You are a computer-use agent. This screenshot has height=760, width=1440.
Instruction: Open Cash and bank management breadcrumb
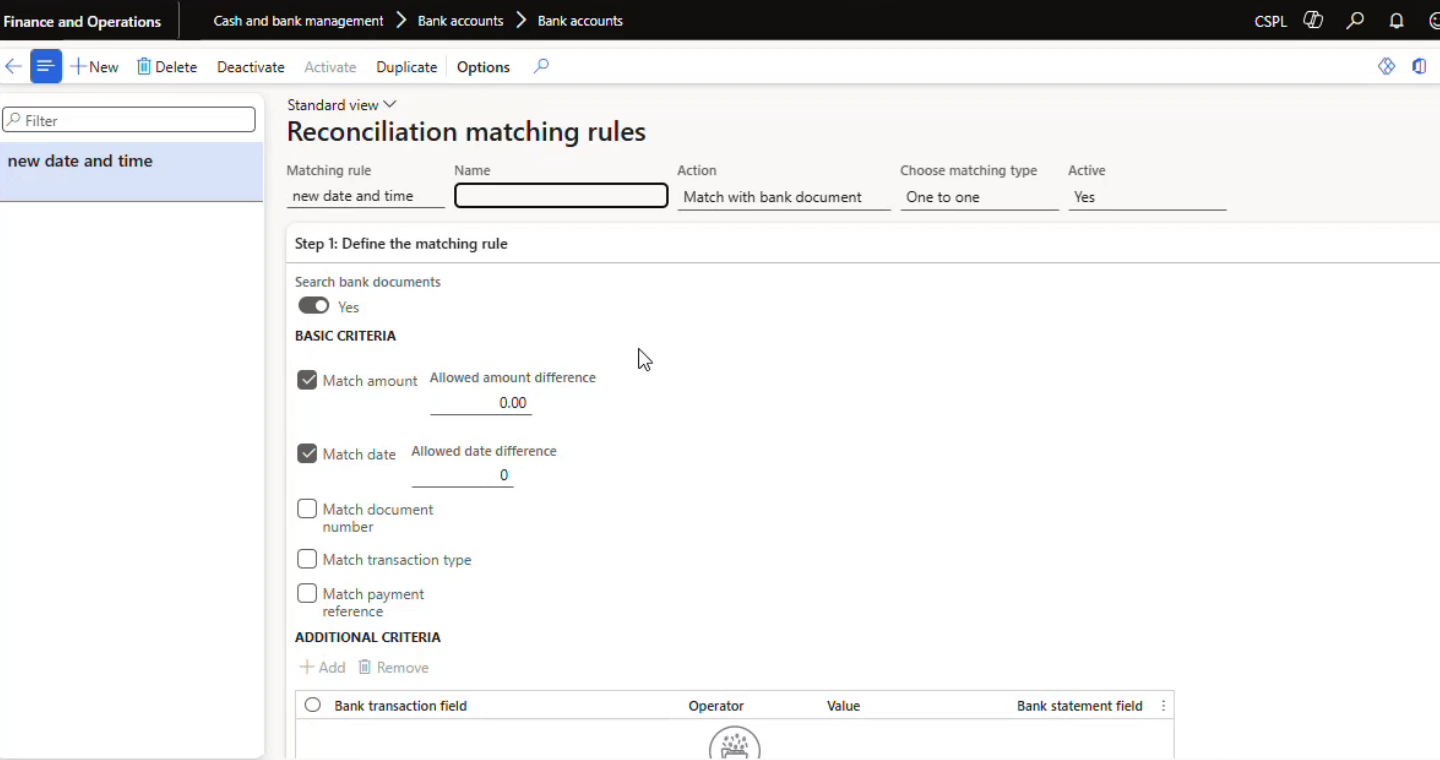(298, 20)
